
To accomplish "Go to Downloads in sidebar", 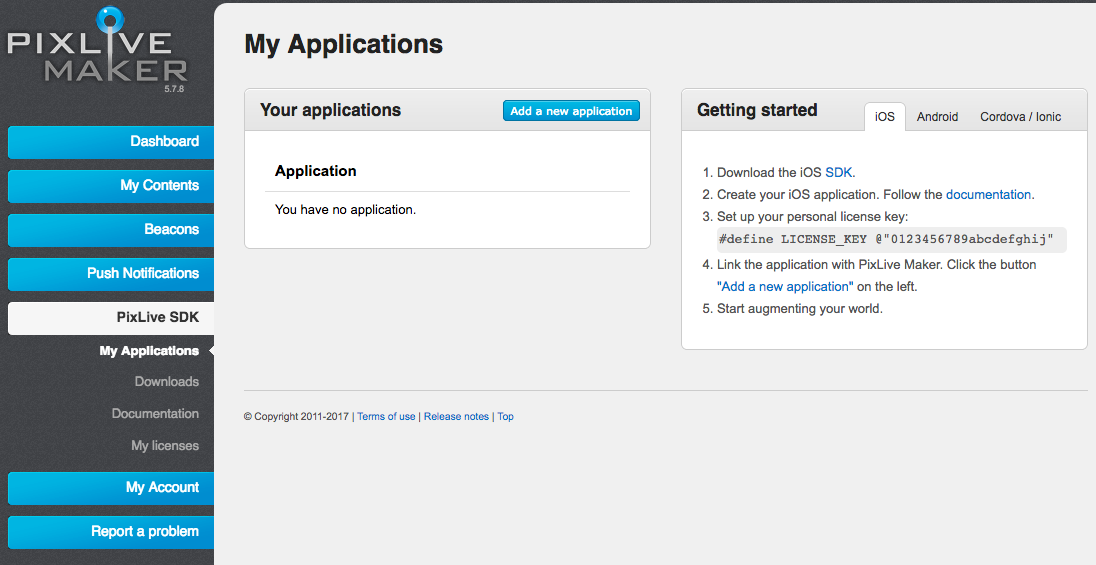I will pos(166,382).
